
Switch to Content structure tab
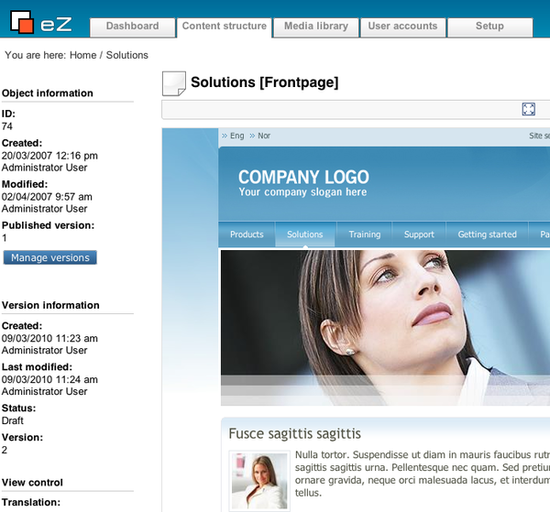click(x=224, y=27)
